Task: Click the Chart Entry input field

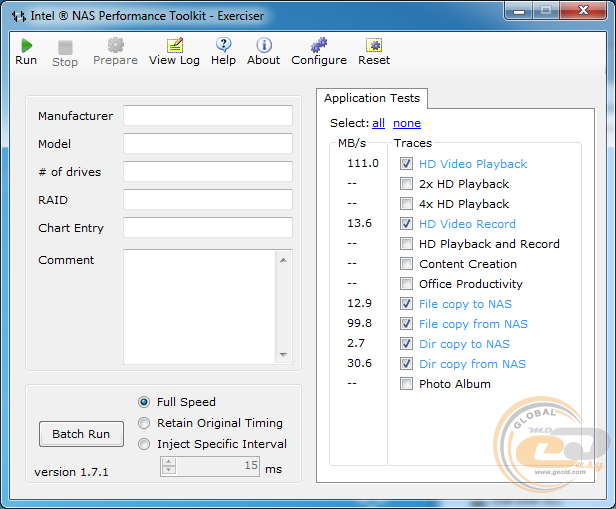Action: coord(208,227)
